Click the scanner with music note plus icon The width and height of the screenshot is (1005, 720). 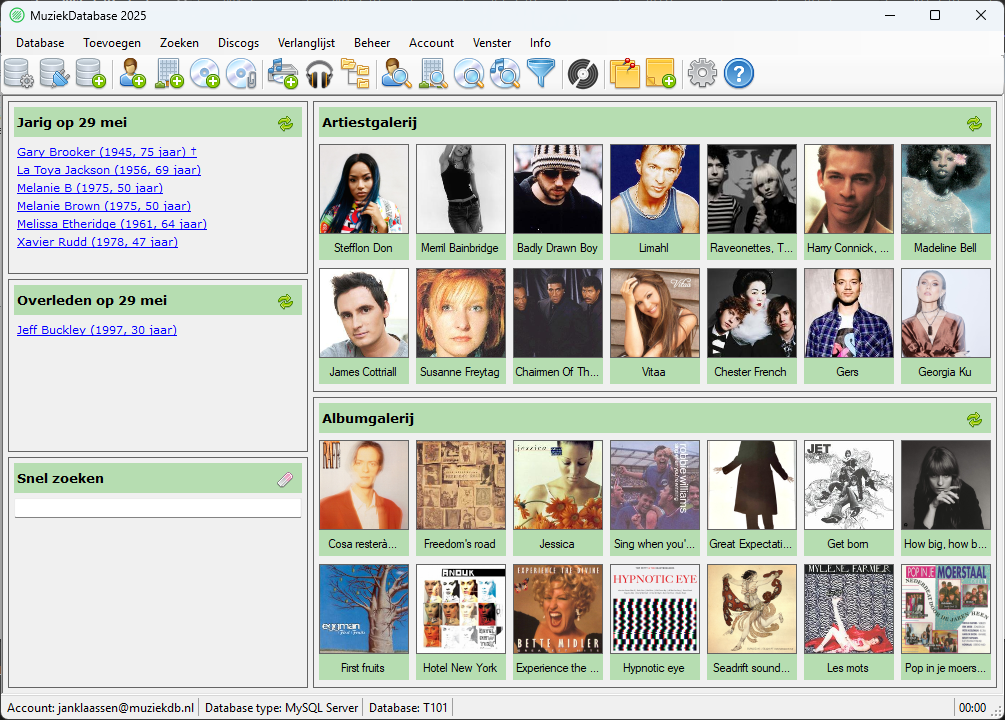pos(283,73)
